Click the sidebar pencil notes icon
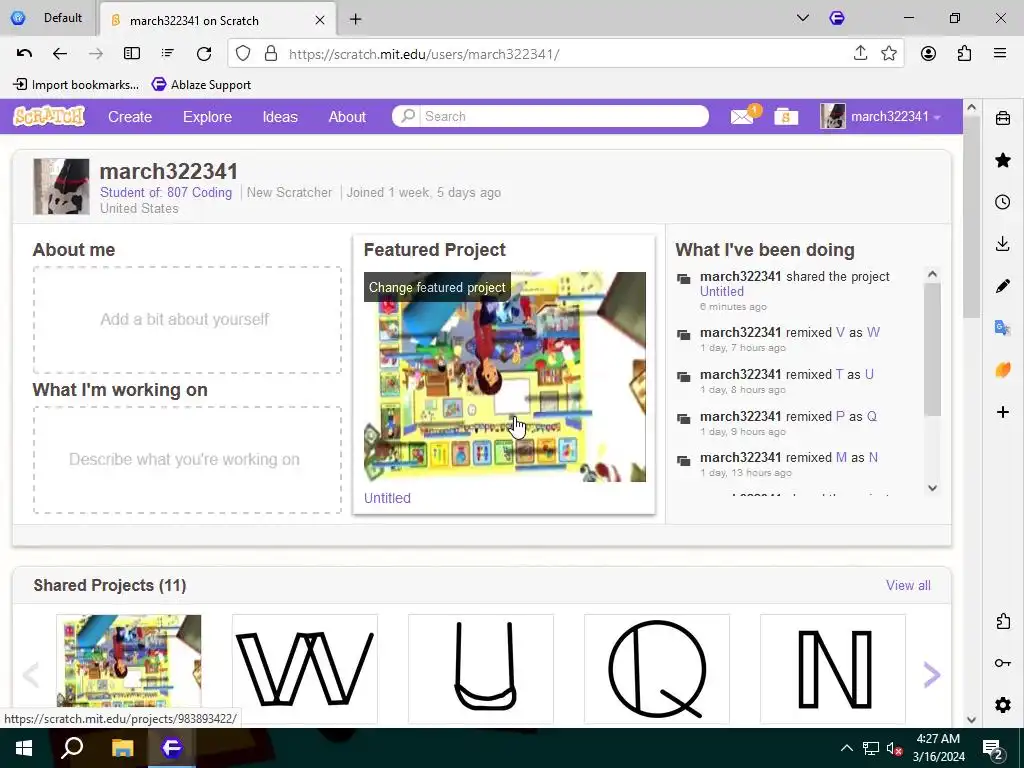 click(x=1002, y=286)
